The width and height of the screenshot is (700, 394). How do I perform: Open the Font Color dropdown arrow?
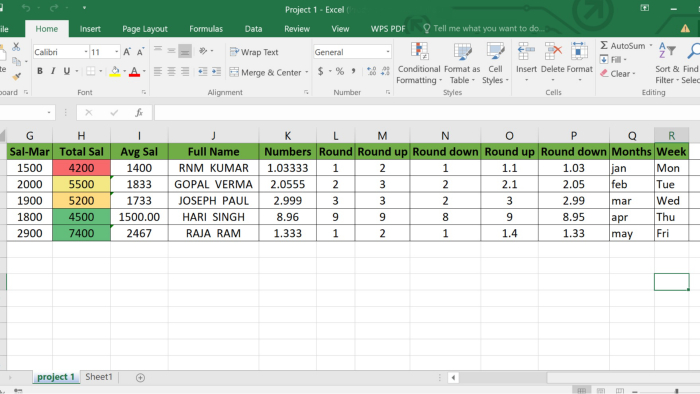(x=144, y=71)
